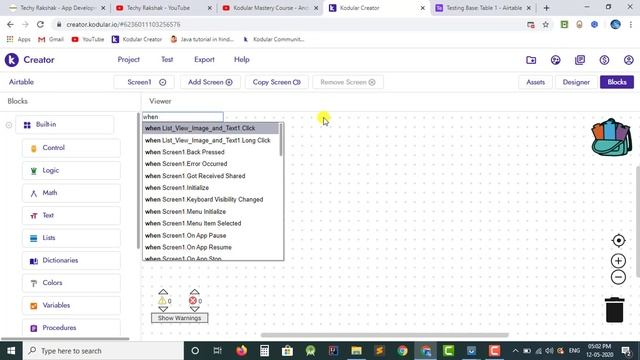Open the Kodular Creator bookmark
Image resolution: width=640 pixels, height=360 pixels.
pyautogui.click(x=137, y=39)
